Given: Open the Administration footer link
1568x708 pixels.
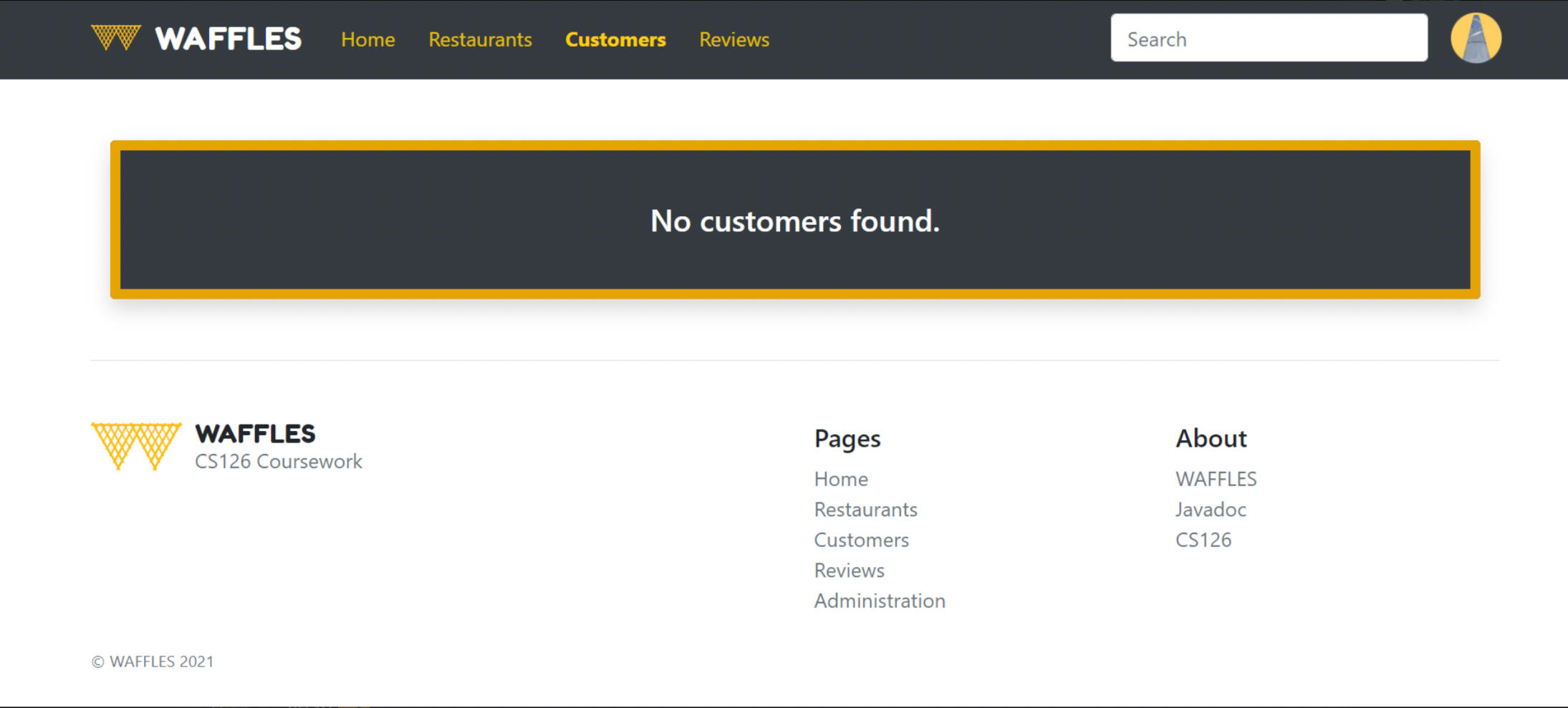Looking at the screenshot, I should click(x=879, y=601).
